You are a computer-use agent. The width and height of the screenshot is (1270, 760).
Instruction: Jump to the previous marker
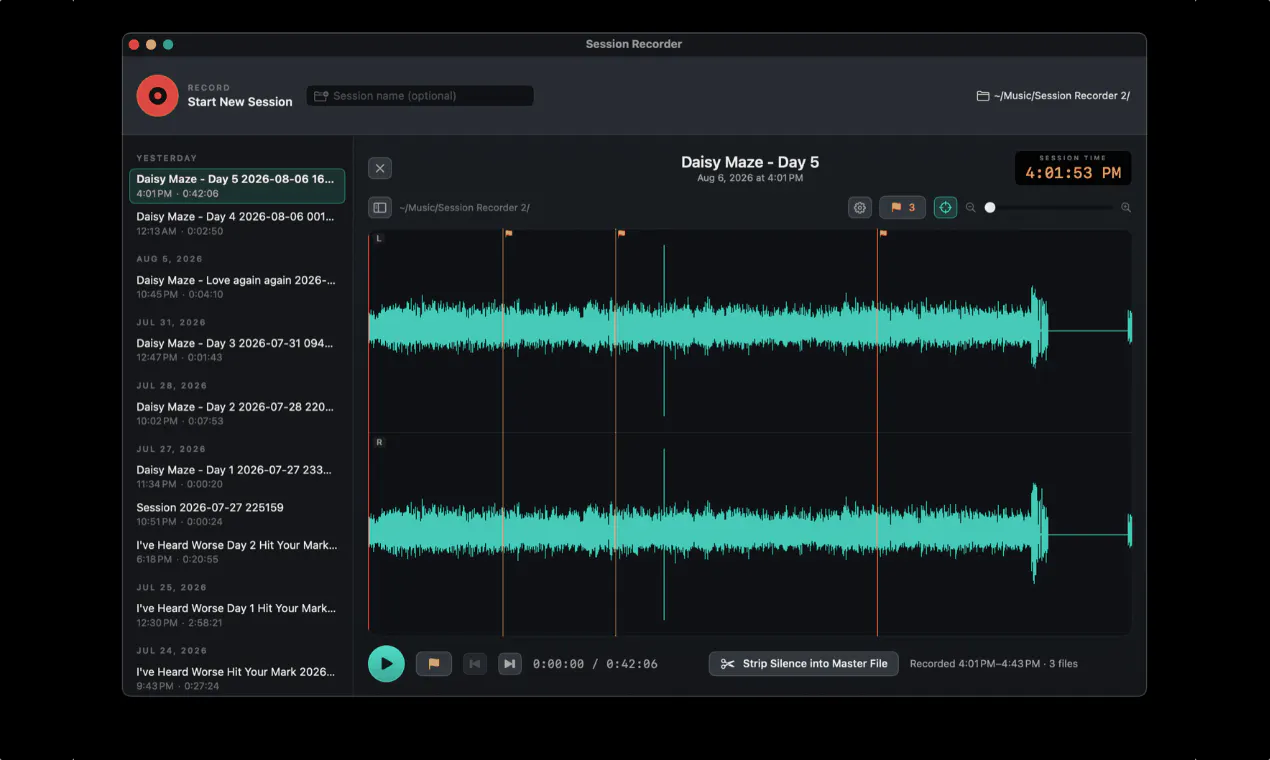[475, 664]
